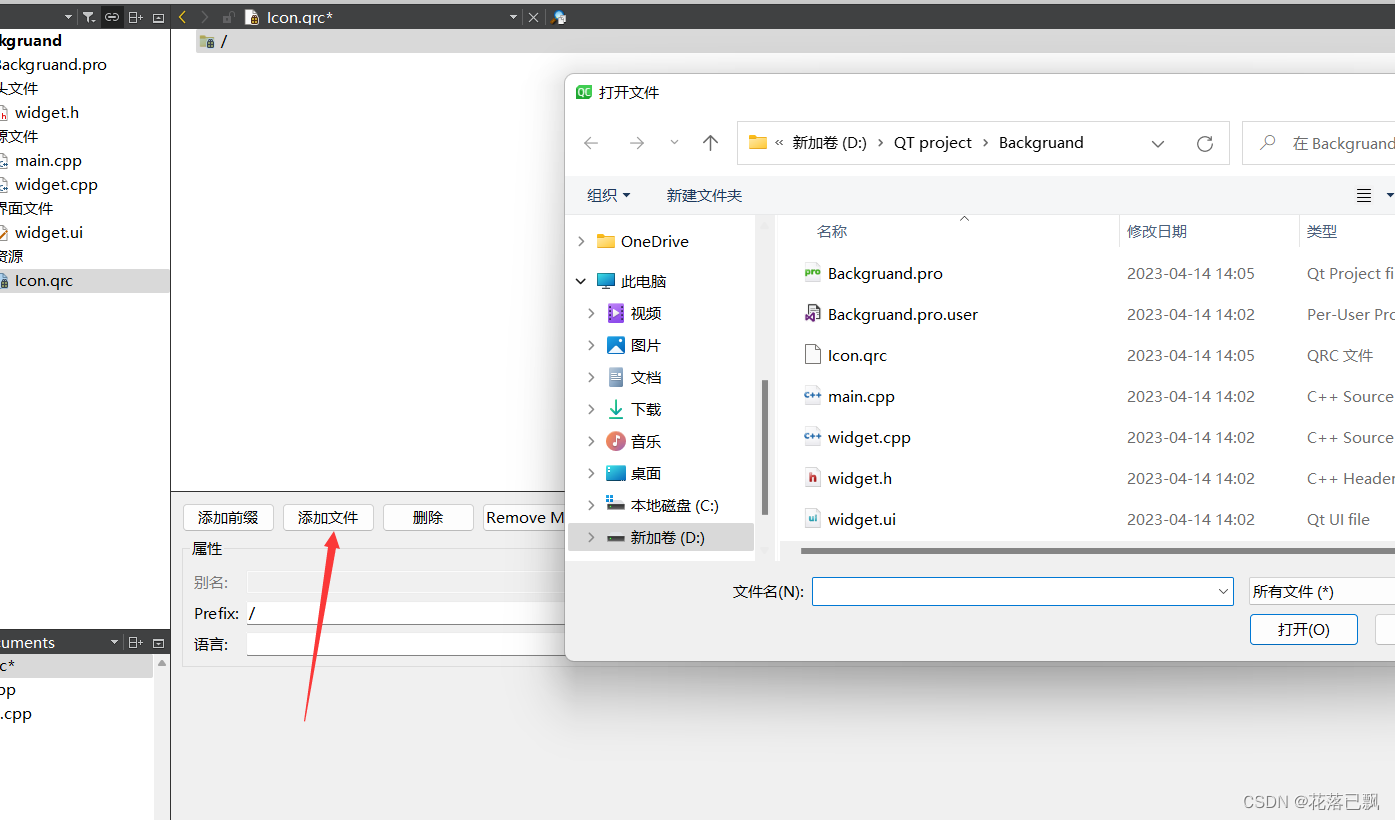Click the 删除 button

click(x=428, y=517)
